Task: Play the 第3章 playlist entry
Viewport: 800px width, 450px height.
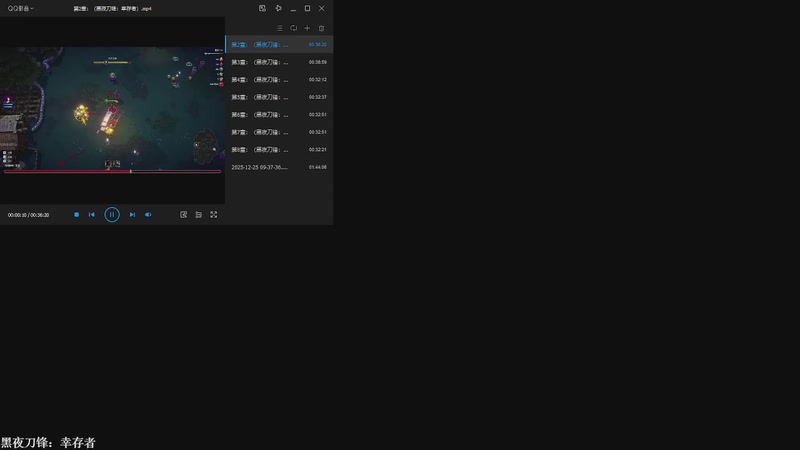Action: pos(279,62)
